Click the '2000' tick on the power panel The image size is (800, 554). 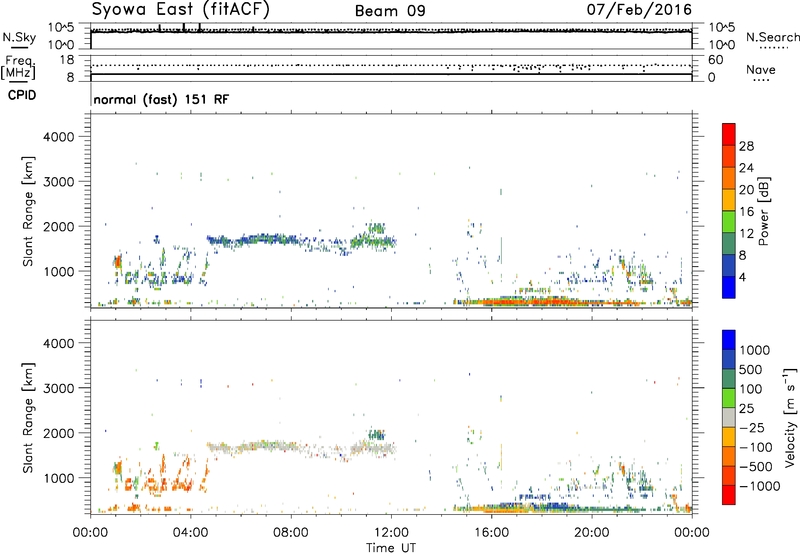pyautogui.click(x=58, y=226)
